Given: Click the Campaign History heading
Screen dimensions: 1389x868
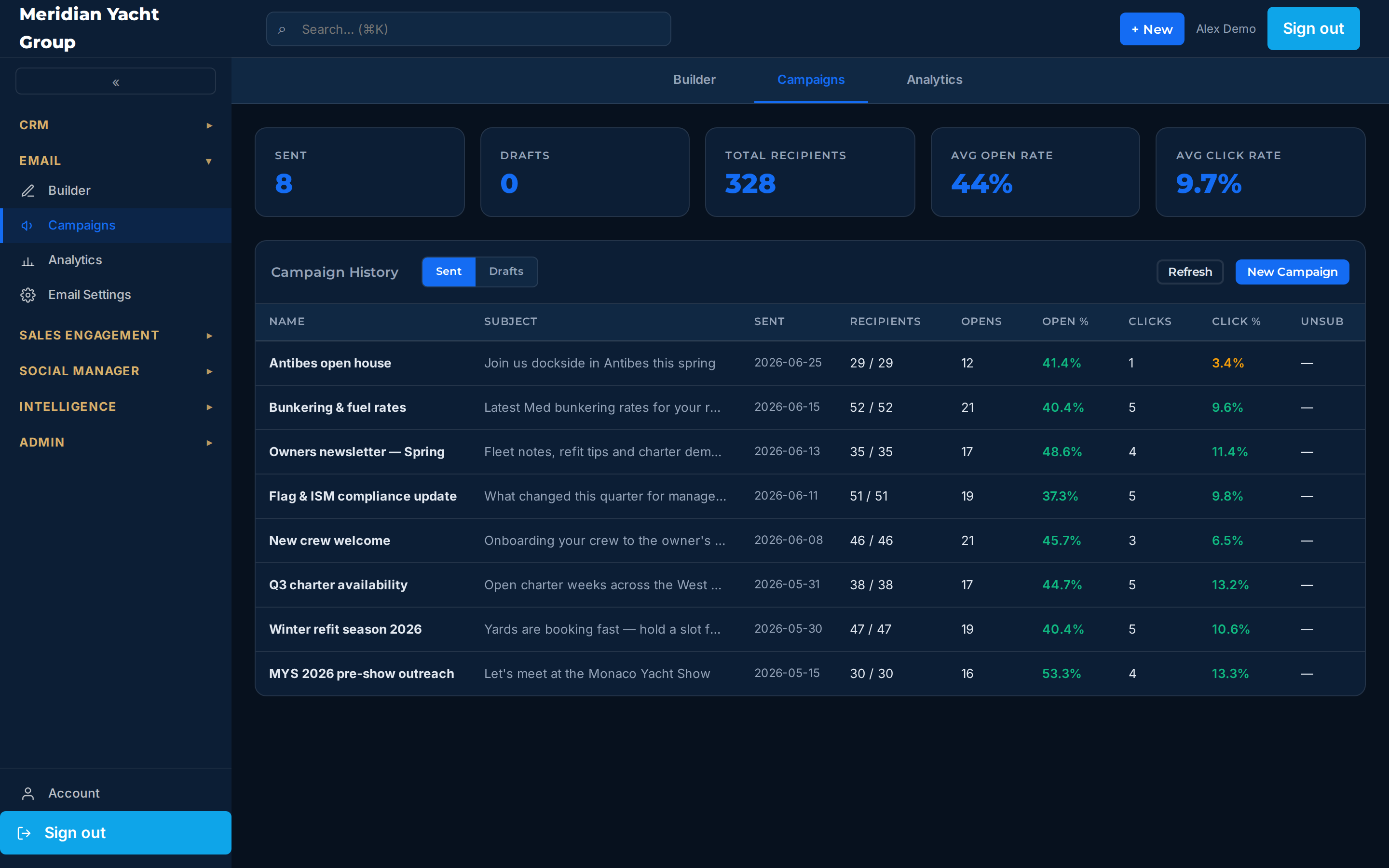Looking at the screenshot, I should tap(334, 272).
